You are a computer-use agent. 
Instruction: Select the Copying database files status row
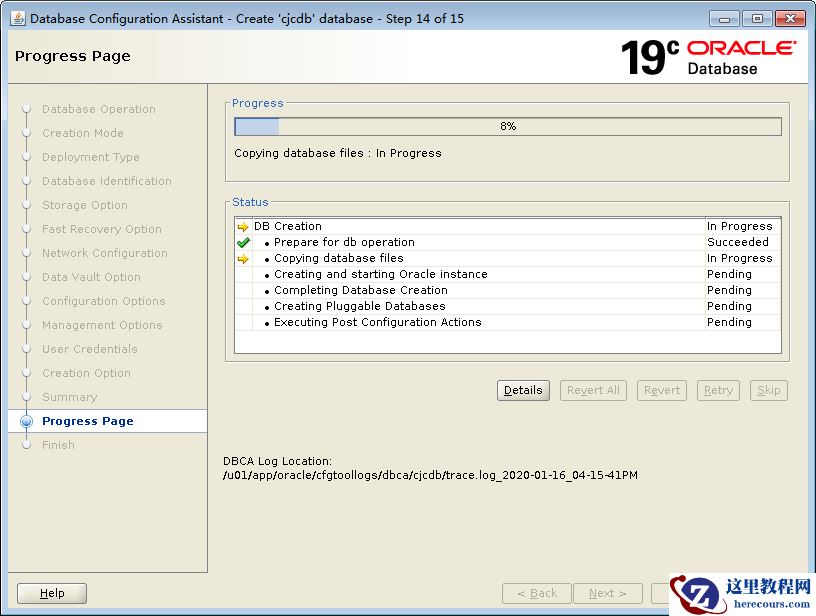(x=508, y=259)
